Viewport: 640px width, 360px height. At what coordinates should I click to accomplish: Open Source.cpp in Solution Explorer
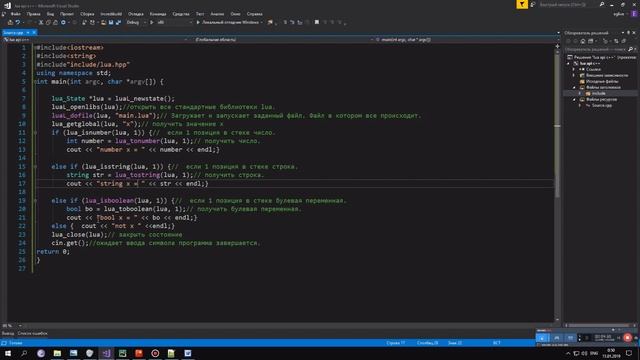[x=602, y=106]
